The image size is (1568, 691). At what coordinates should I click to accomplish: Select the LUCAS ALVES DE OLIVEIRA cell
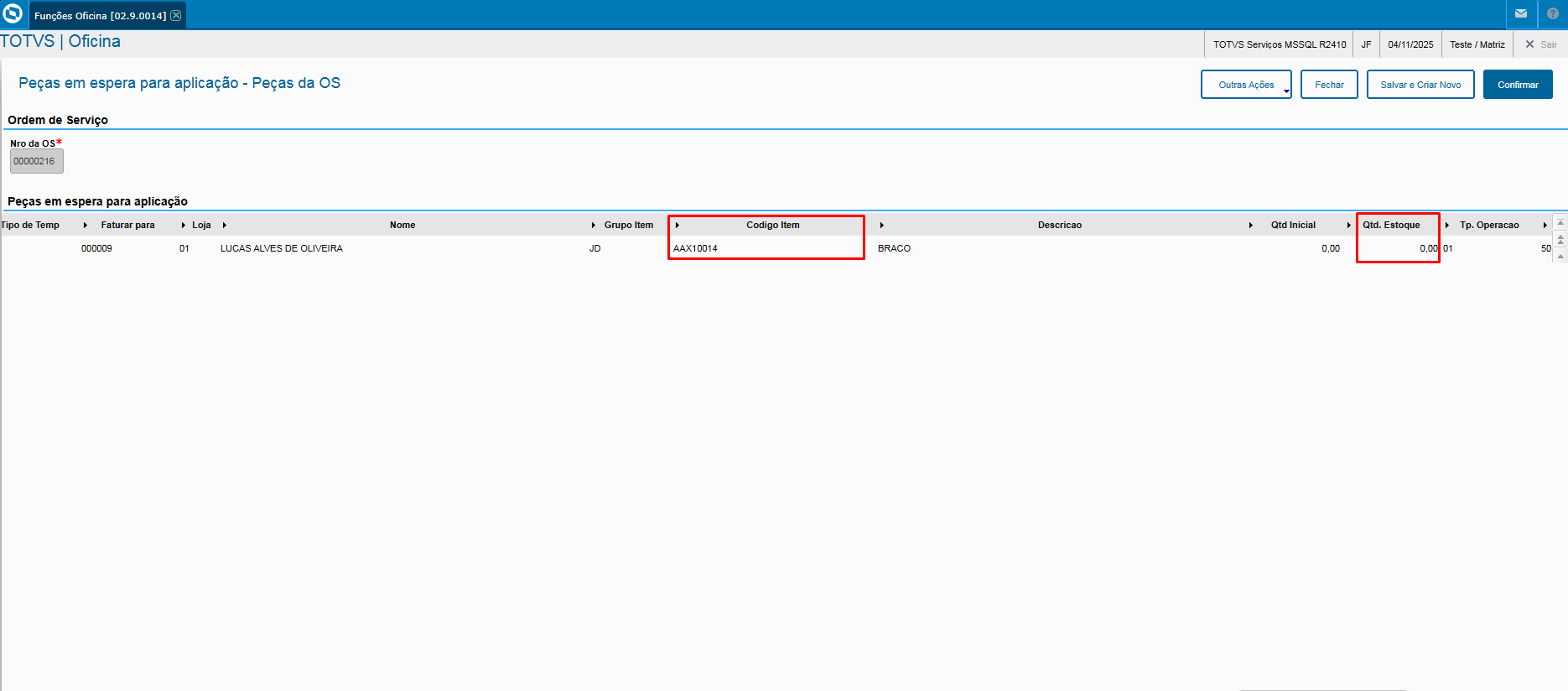click(x=282, y=248)
